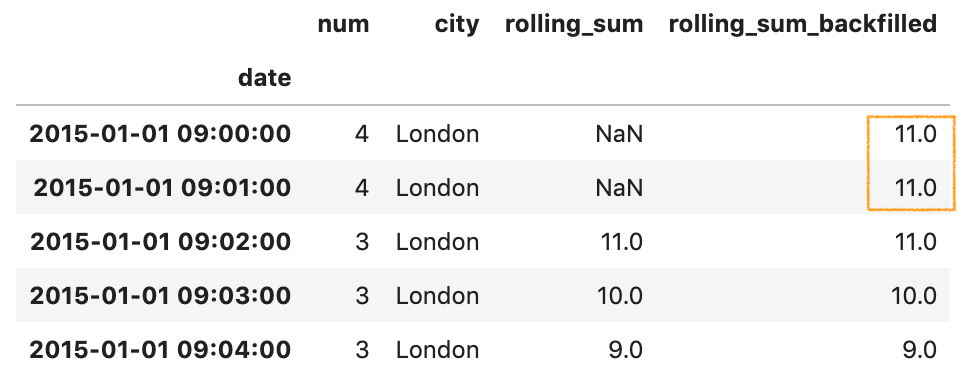Click London city cell in 09:04:00 row
The height and width of the screenshot is (388, 962).
[x=437, y=350]
